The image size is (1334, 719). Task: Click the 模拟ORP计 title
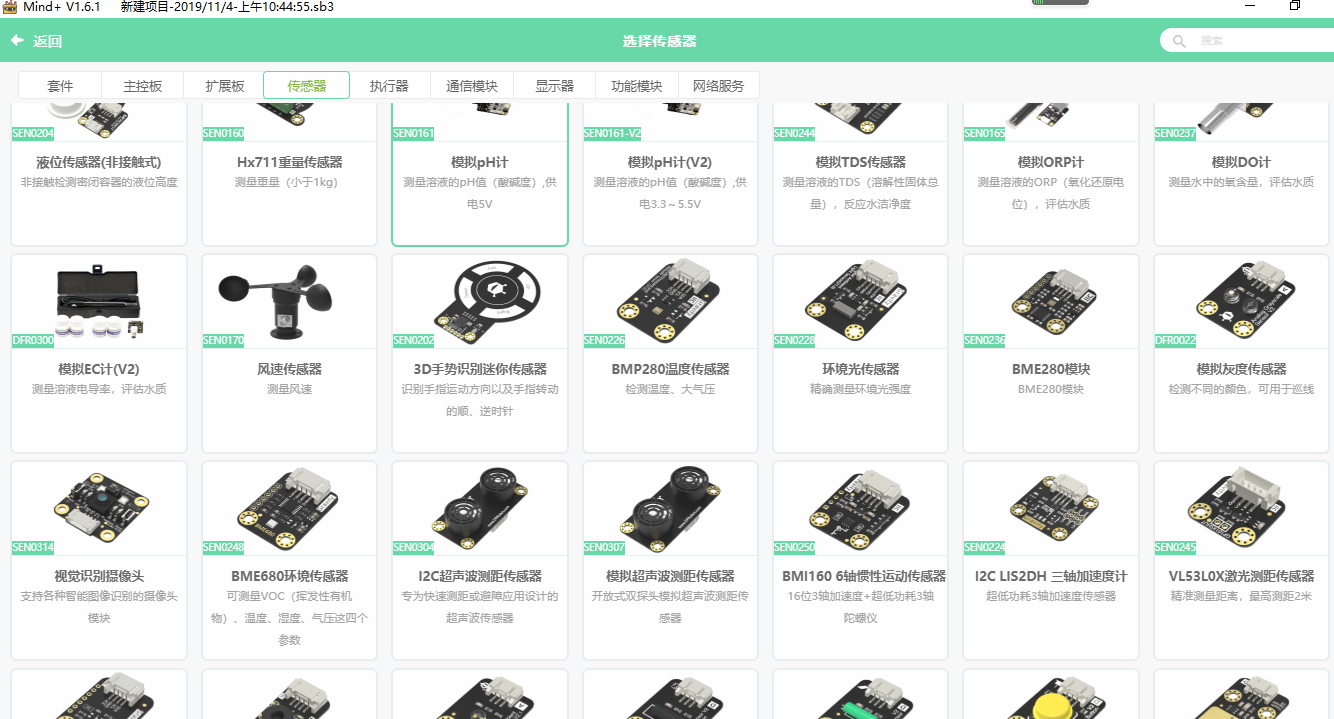click(1051, 162)
